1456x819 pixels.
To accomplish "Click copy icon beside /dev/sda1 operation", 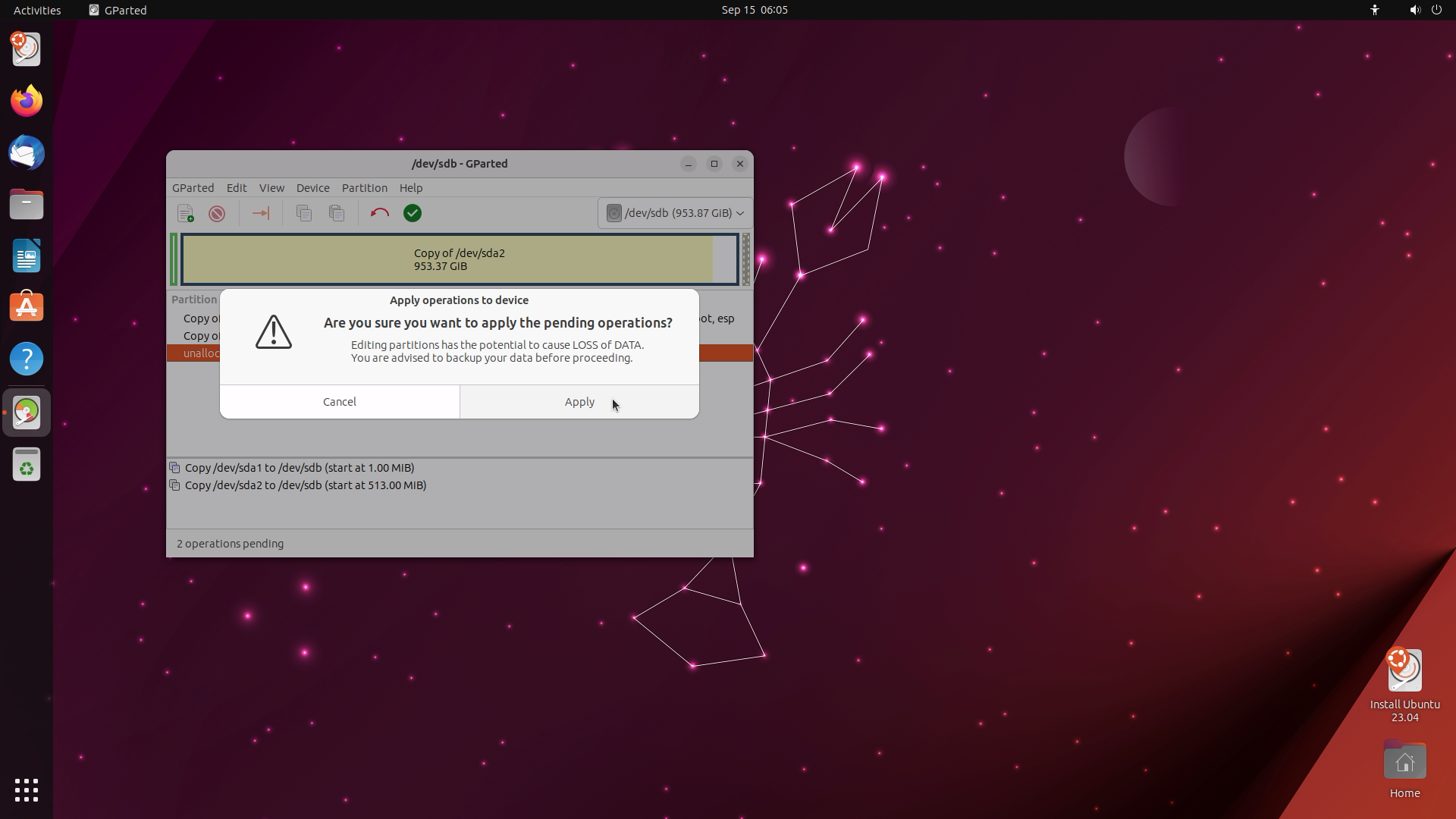I will click(x=174, y=468).
